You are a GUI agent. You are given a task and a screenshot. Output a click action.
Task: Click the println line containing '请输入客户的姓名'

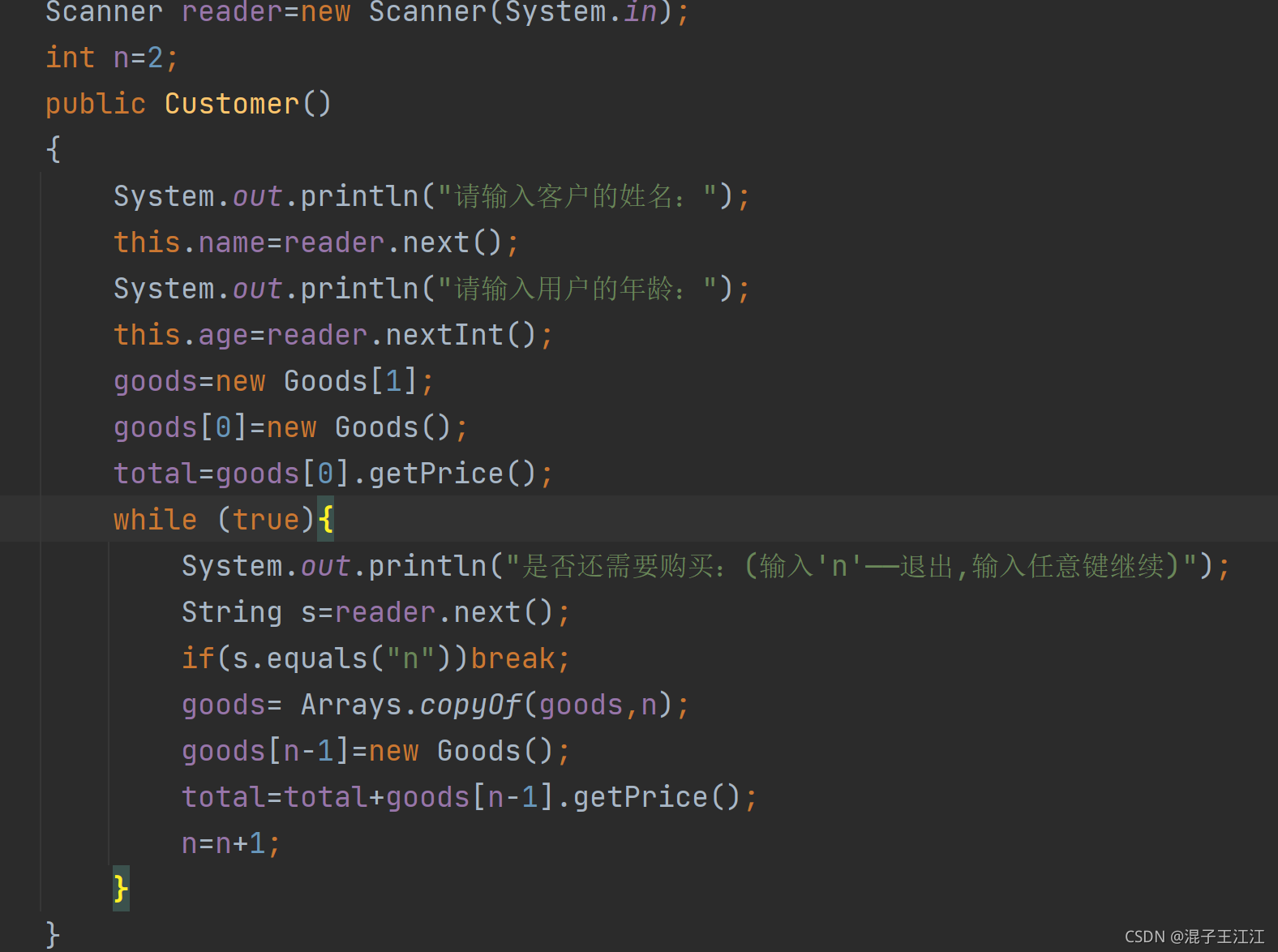click(432, 196)
